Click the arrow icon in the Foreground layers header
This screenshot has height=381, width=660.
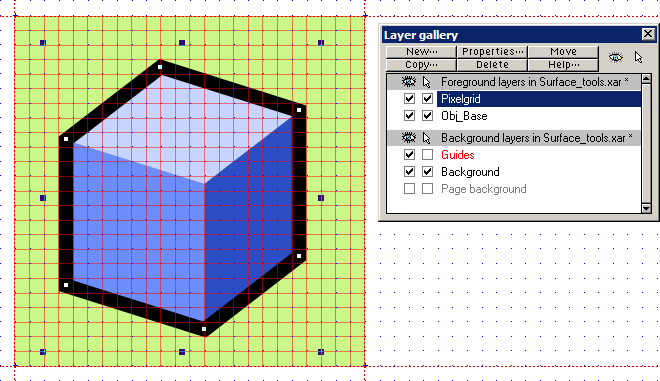pos(427,82)
